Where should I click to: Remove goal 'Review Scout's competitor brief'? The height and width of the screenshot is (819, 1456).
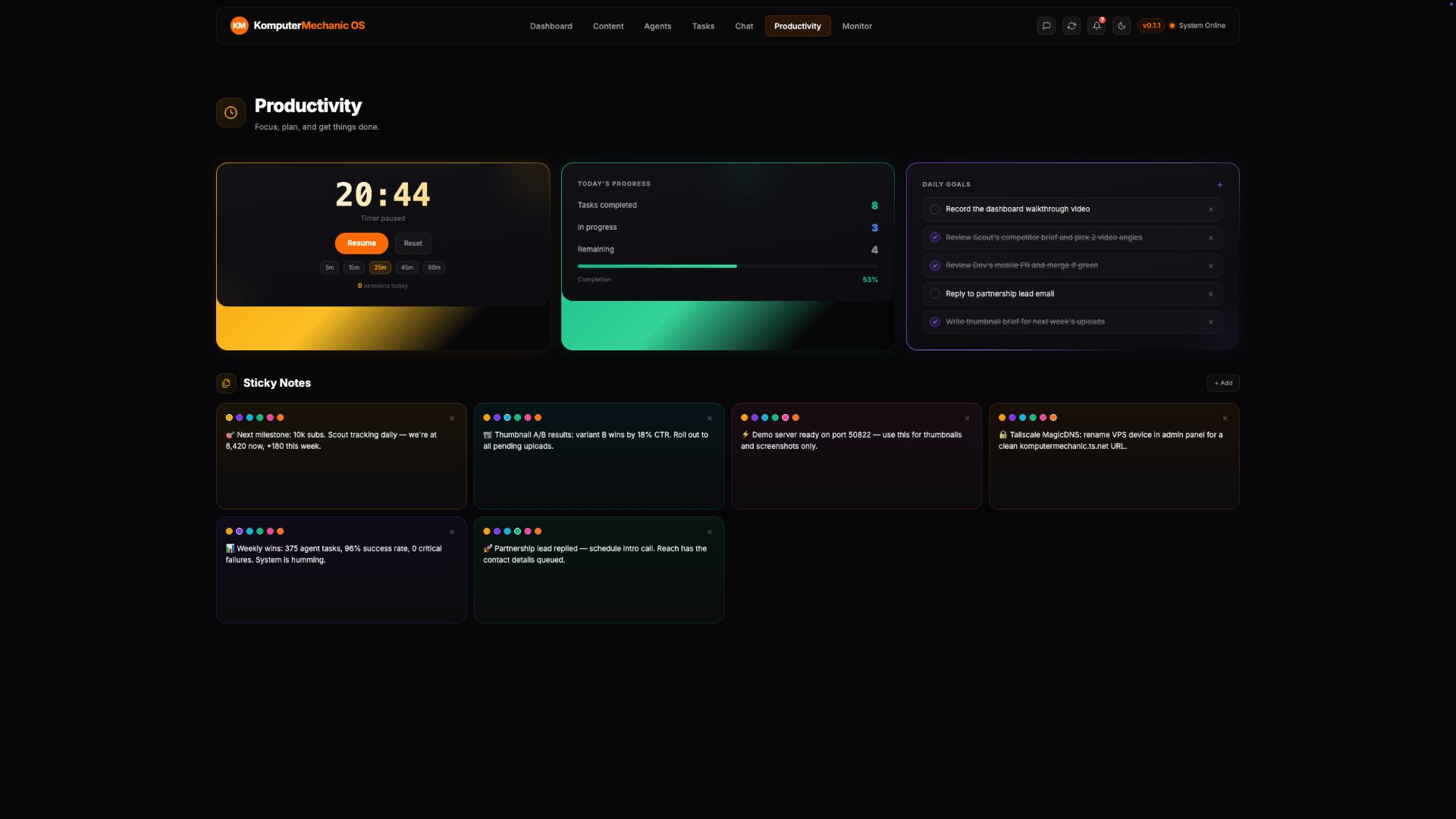(1210, 238)
